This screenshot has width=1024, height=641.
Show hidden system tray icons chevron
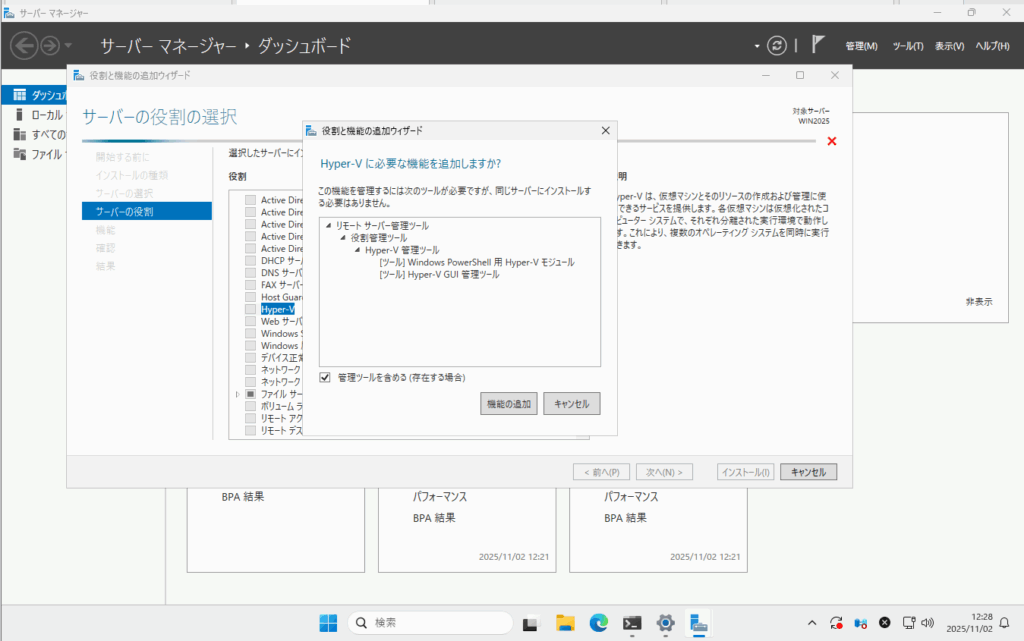tap(811, 622)
